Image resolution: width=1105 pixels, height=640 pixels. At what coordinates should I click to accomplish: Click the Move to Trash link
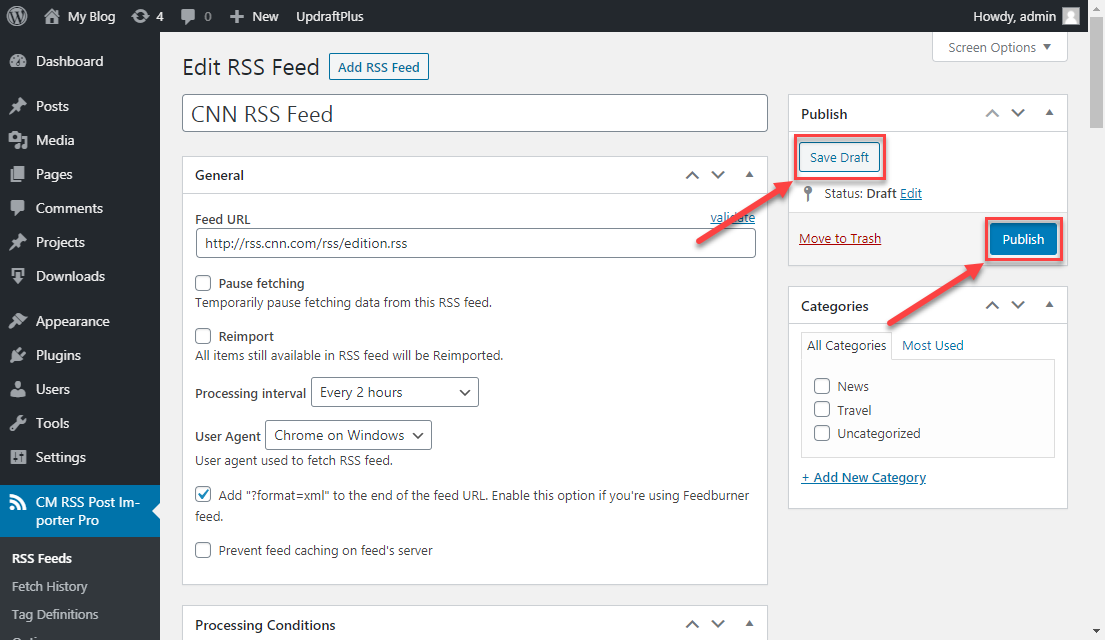point(839,238)
